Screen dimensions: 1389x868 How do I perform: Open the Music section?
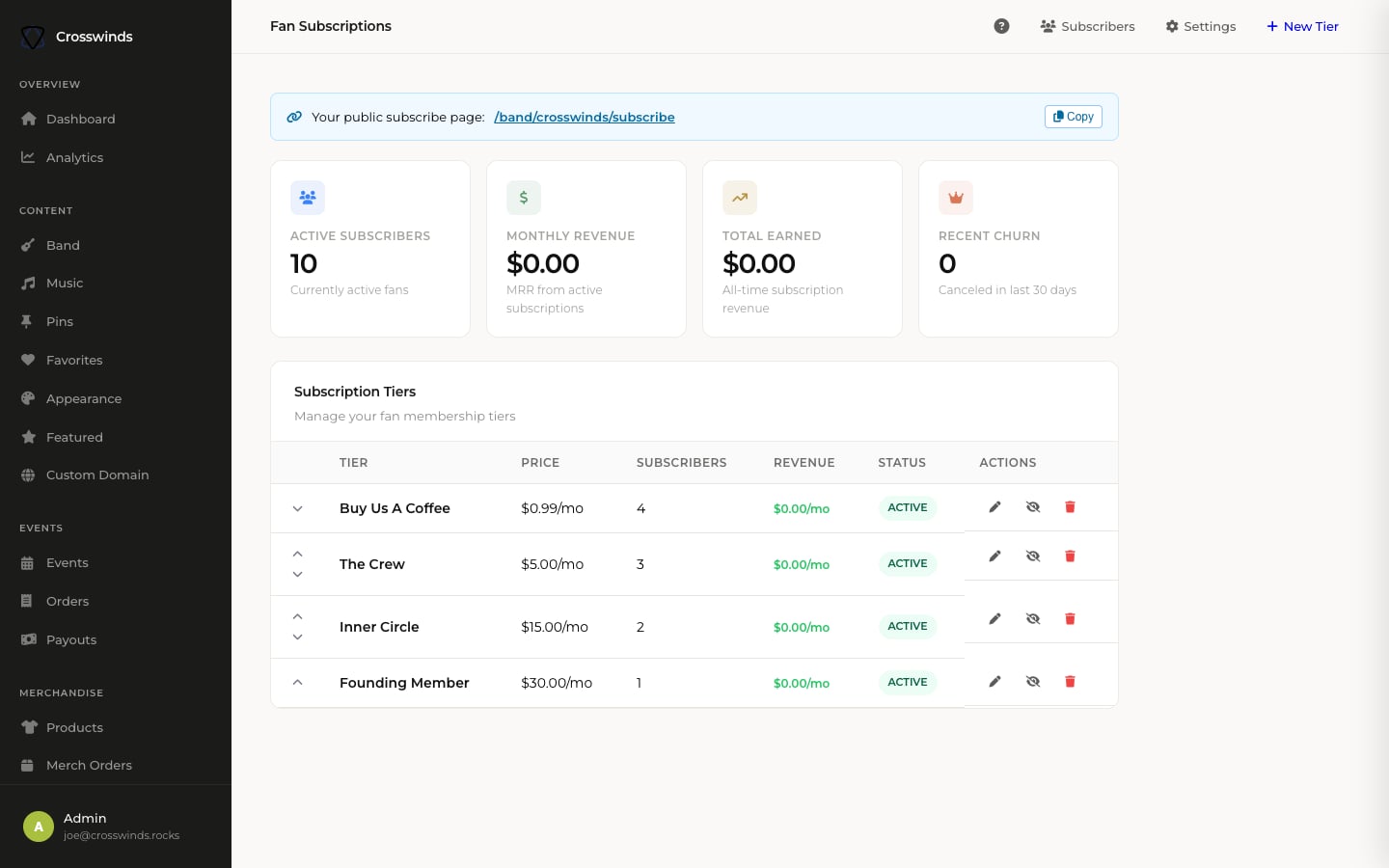(x=116, y=283)
